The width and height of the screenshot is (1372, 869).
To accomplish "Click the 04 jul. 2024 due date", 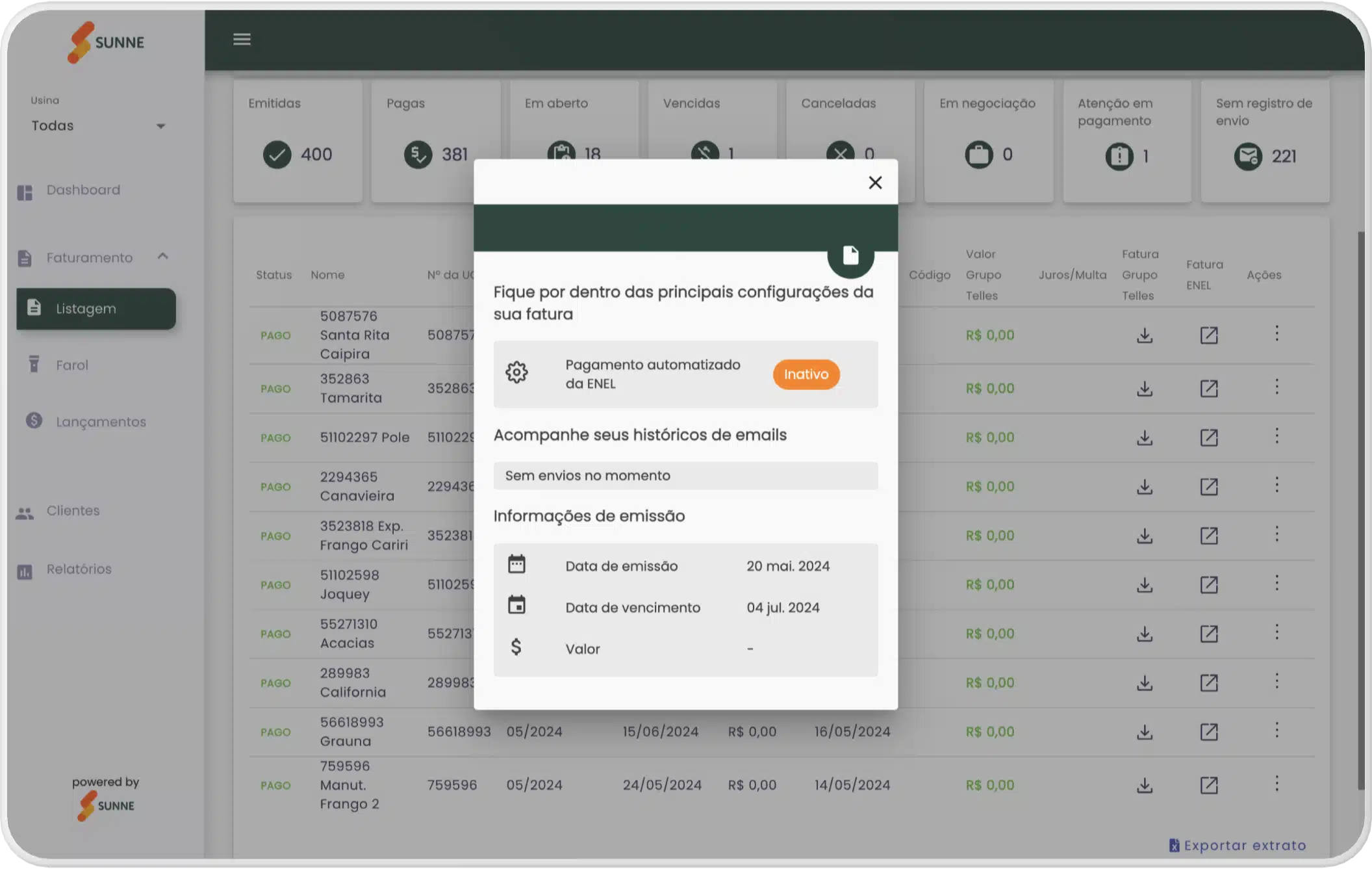I will tap(783, 608).
